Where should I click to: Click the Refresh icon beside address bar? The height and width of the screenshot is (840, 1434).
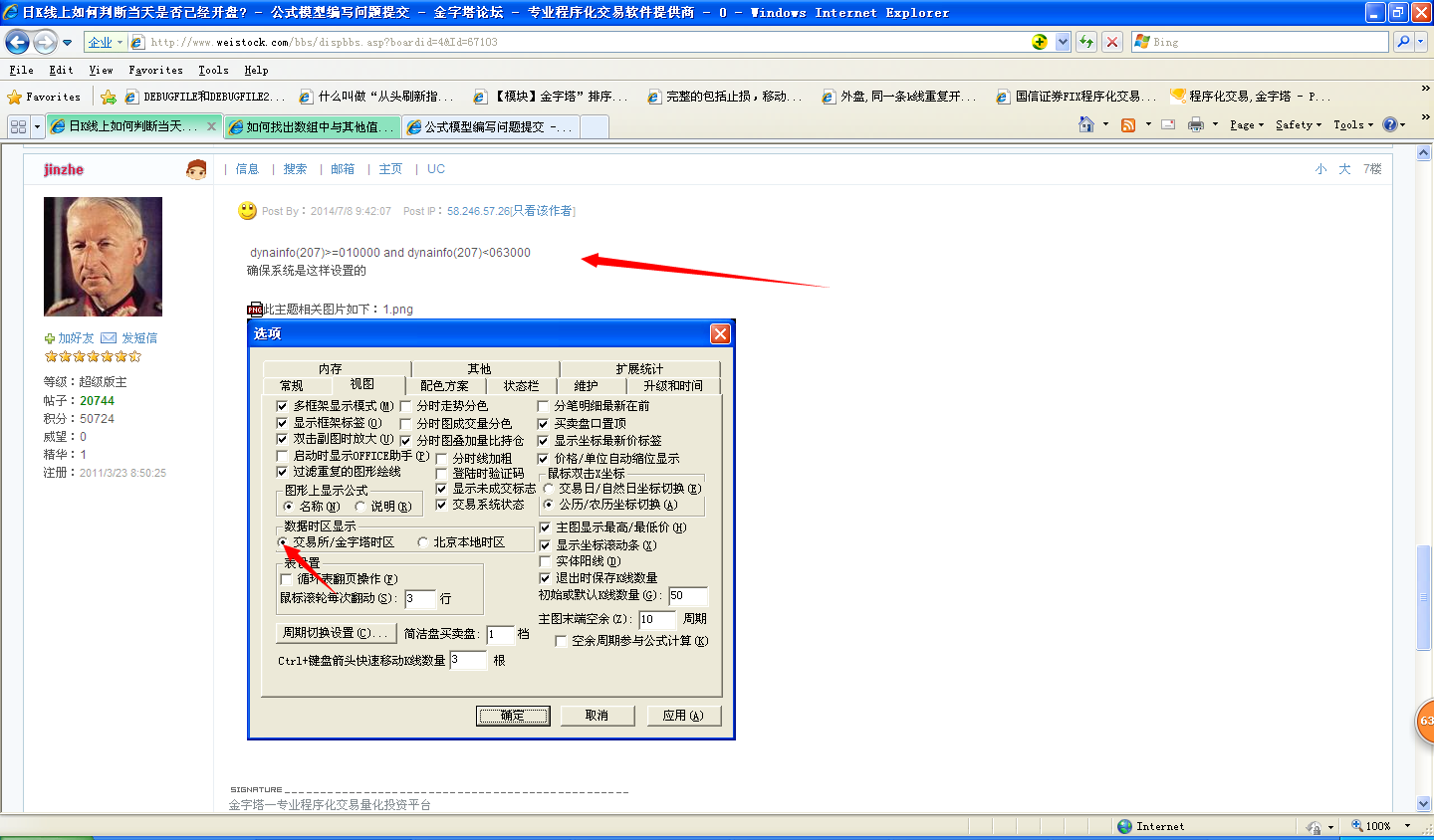tap(1086, 42)
